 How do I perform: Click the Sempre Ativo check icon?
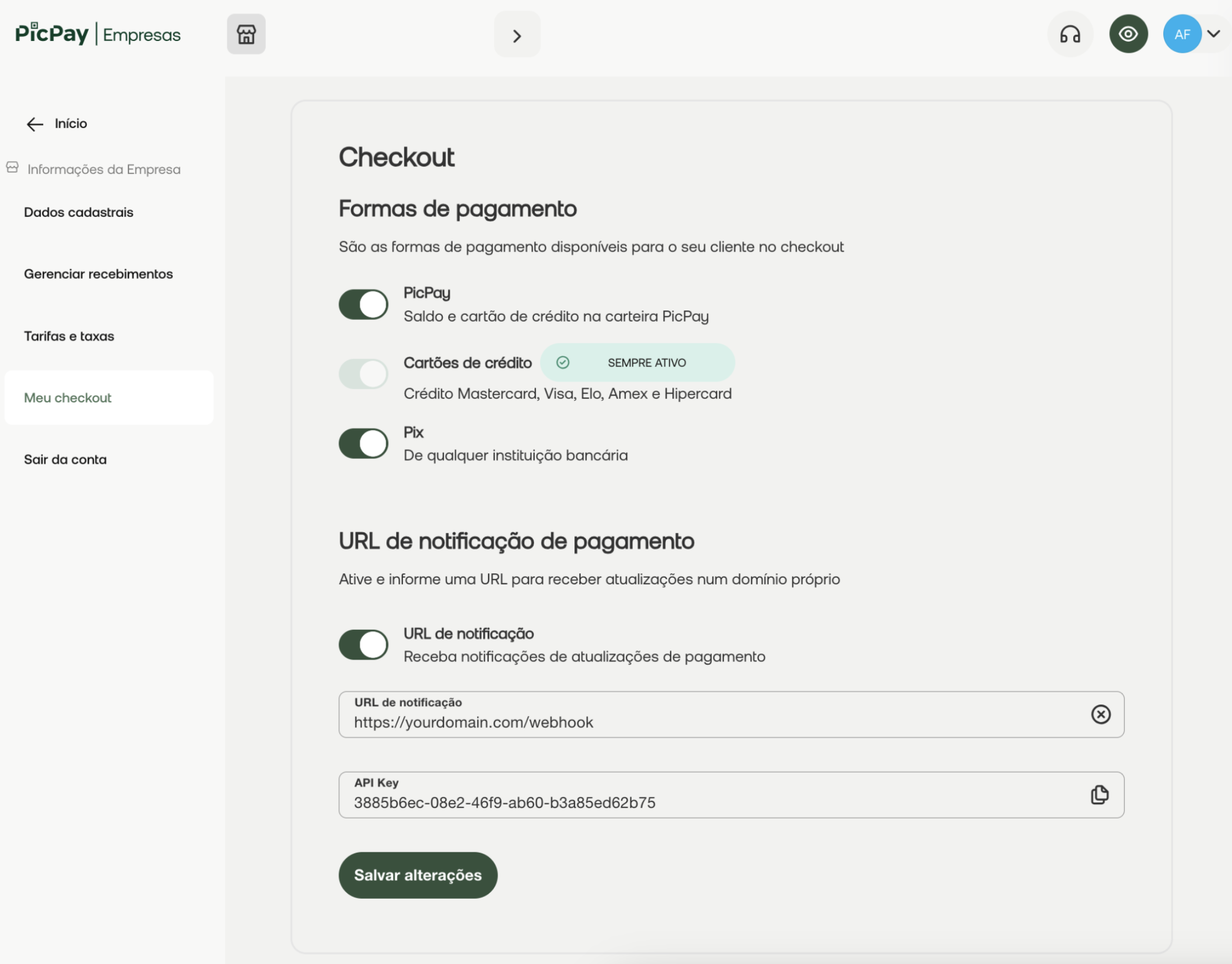562,363
